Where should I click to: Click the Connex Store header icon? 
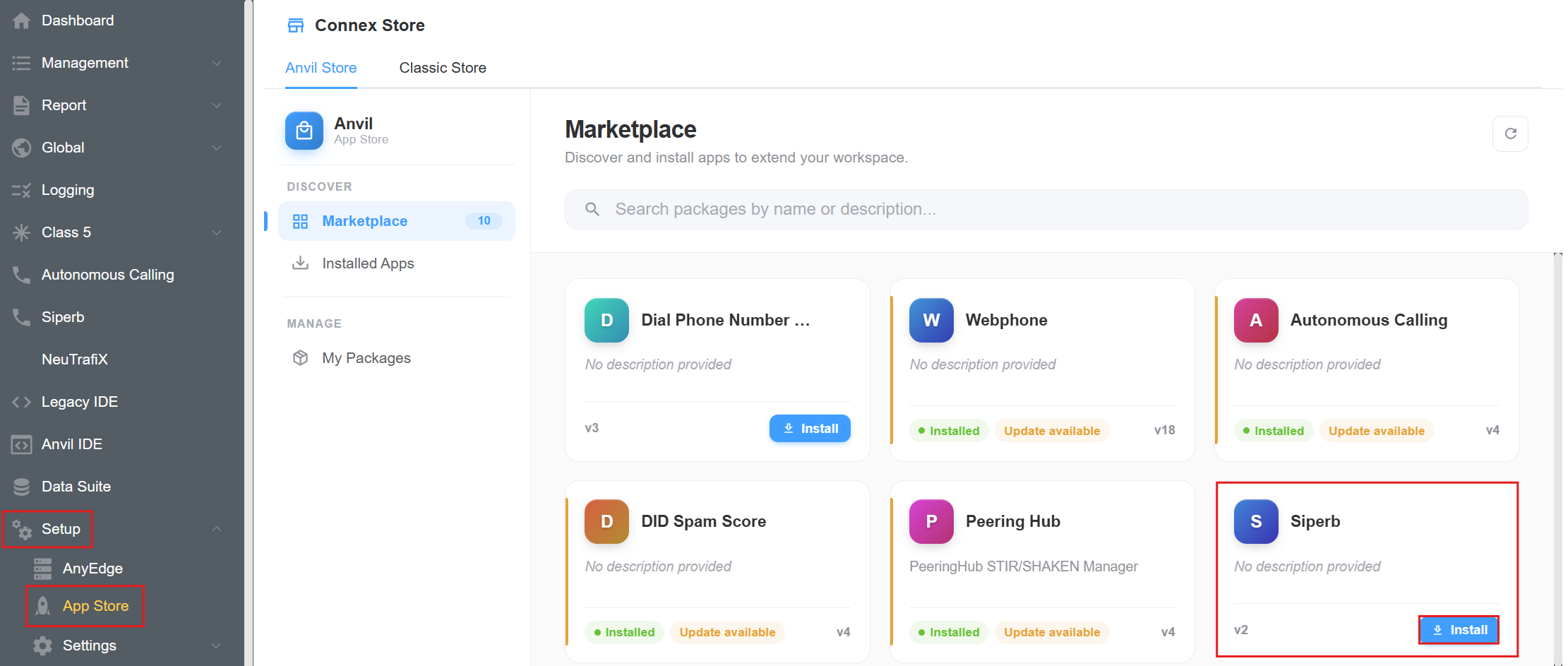coord(296,25)
